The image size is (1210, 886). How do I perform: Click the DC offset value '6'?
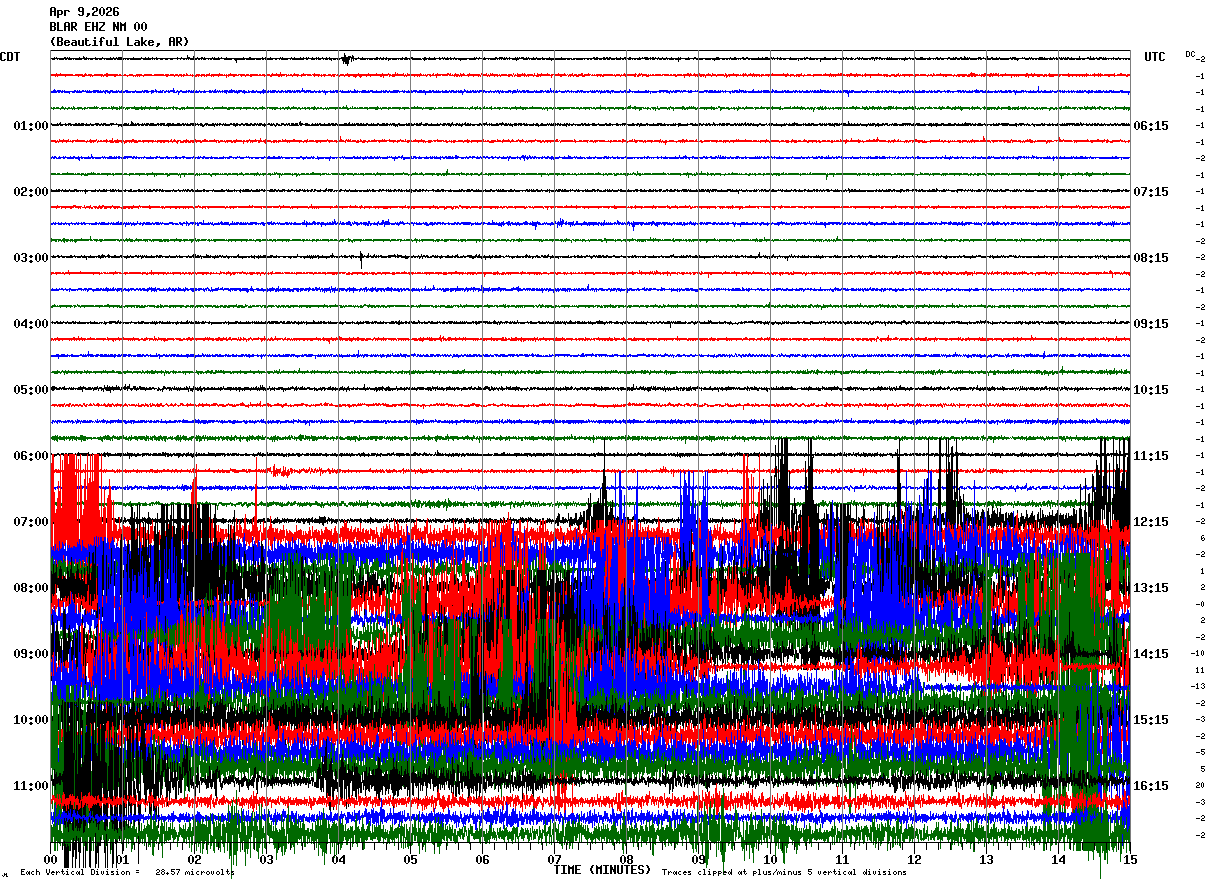(x=1202, y=539)
